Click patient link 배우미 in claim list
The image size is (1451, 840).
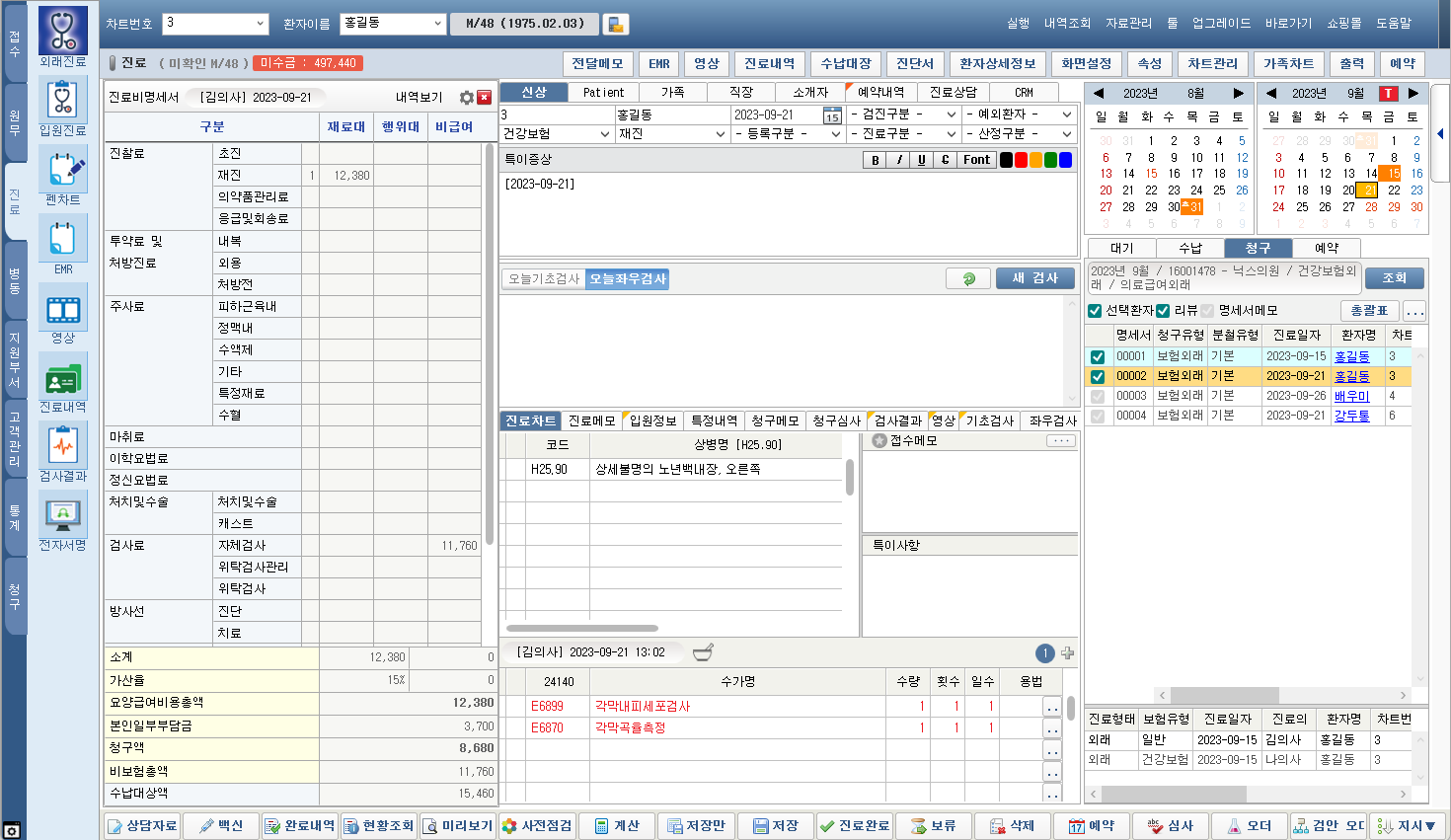point(1351,396)
